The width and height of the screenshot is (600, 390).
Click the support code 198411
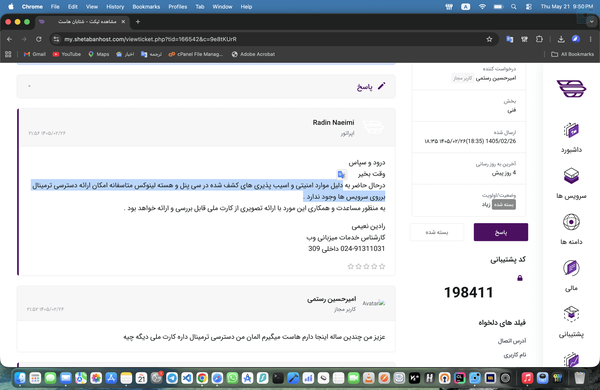468,292
